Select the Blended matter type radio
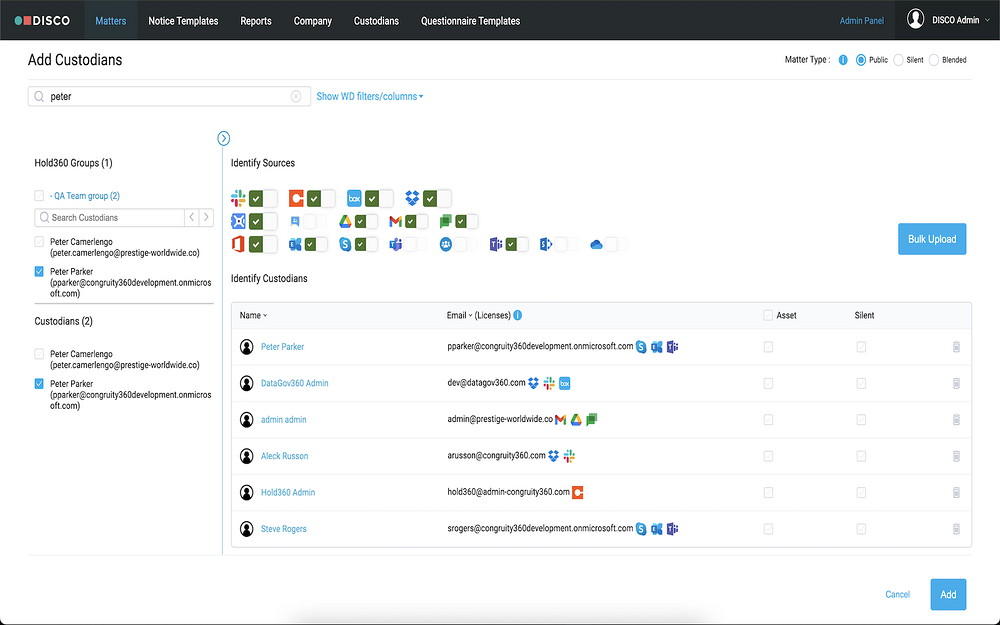 [x=934, y=60]
